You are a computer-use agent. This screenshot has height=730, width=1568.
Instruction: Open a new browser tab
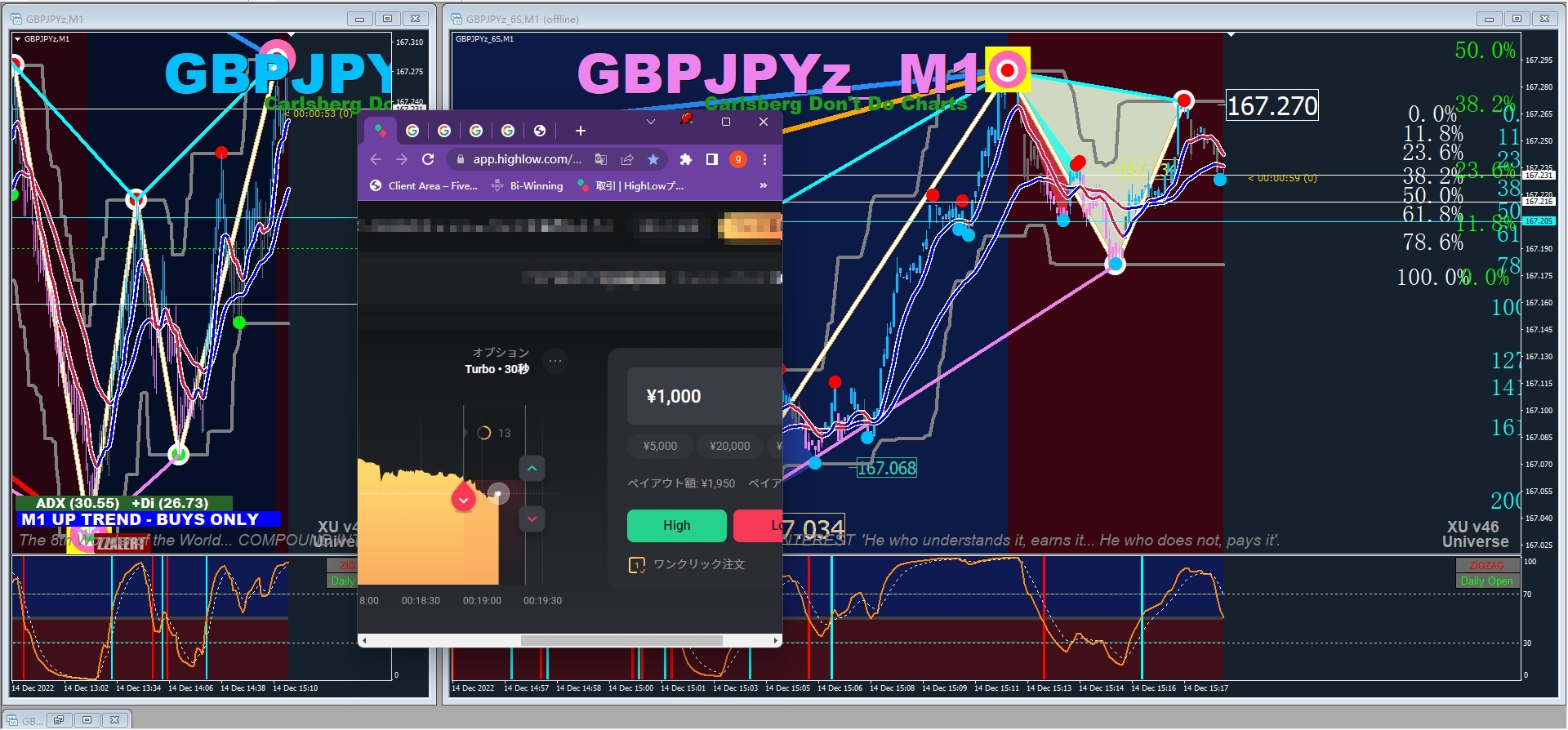pyautogui.click(x=581, y=131)
